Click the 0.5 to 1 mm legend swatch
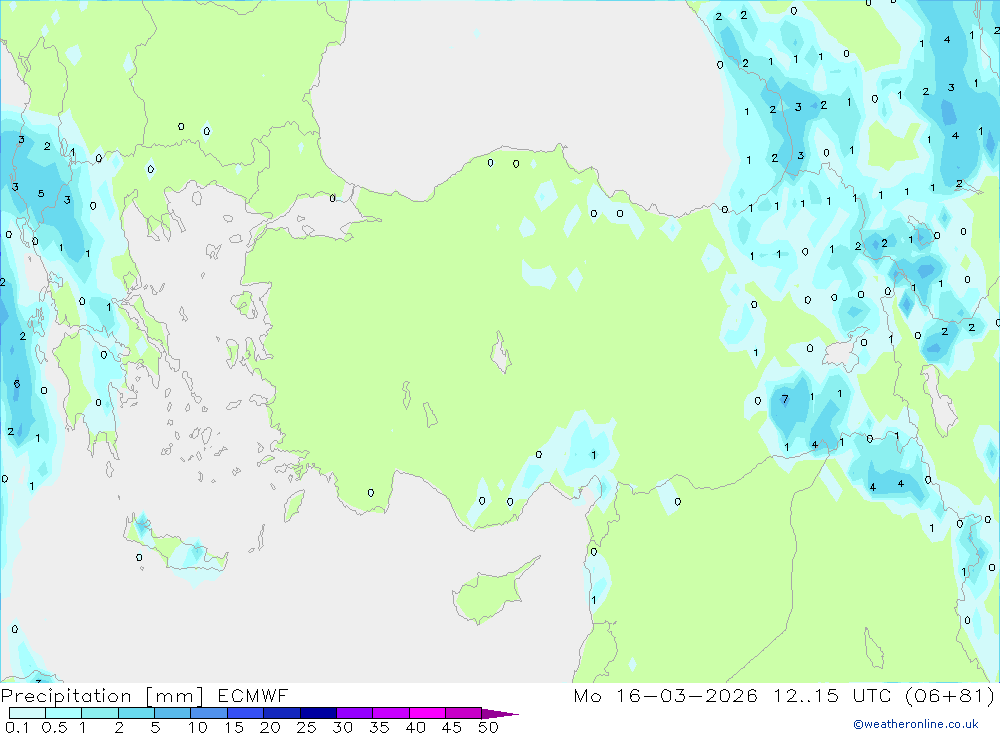Viewport: 1000px width, 733px height. click(x=63, y=713)
